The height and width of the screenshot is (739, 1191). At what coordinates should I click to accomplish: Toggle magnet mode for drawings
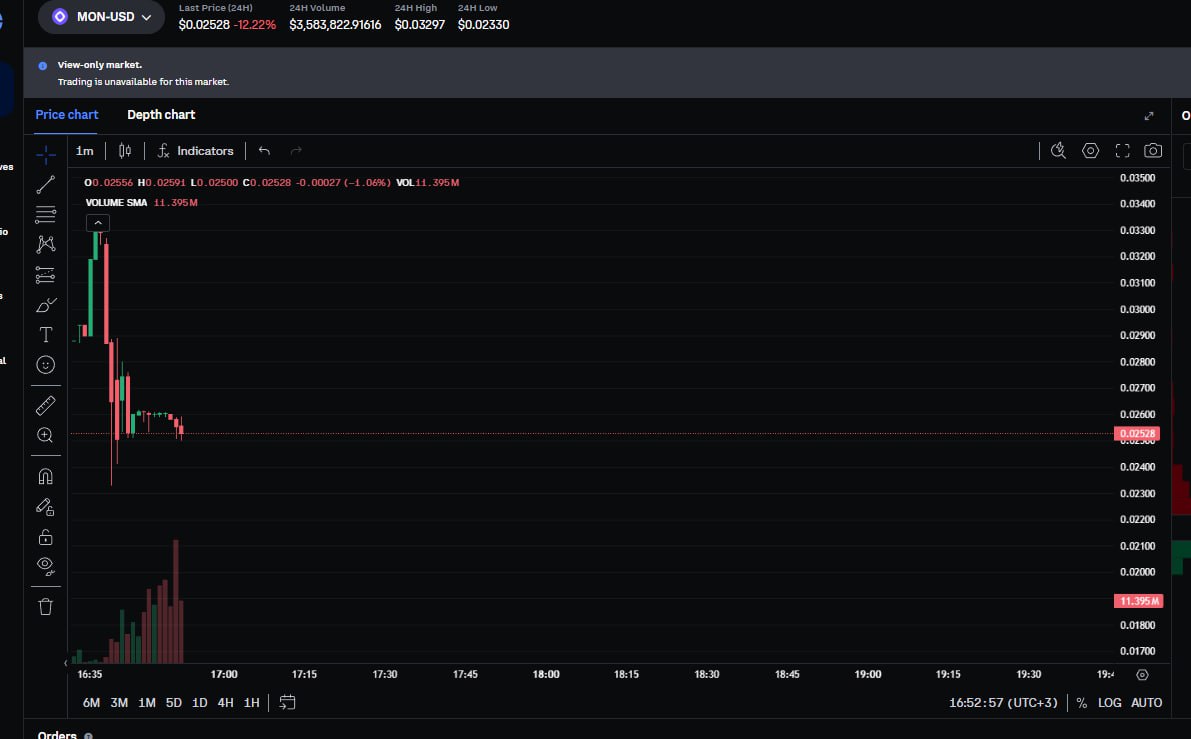tap(45, 476)
